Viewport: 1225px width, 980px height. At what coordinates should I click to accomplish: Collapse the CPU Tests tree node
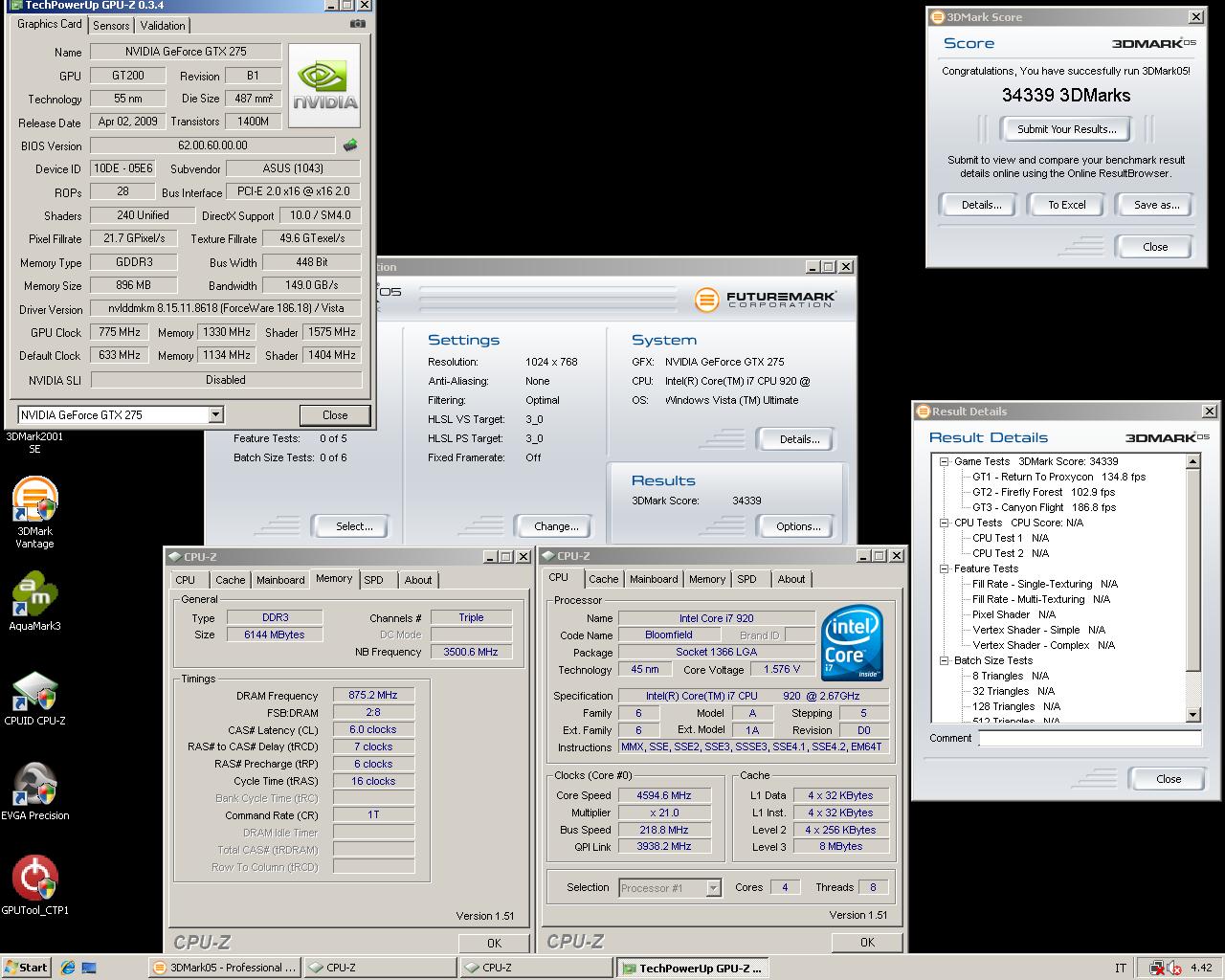(x=945, y=523)
